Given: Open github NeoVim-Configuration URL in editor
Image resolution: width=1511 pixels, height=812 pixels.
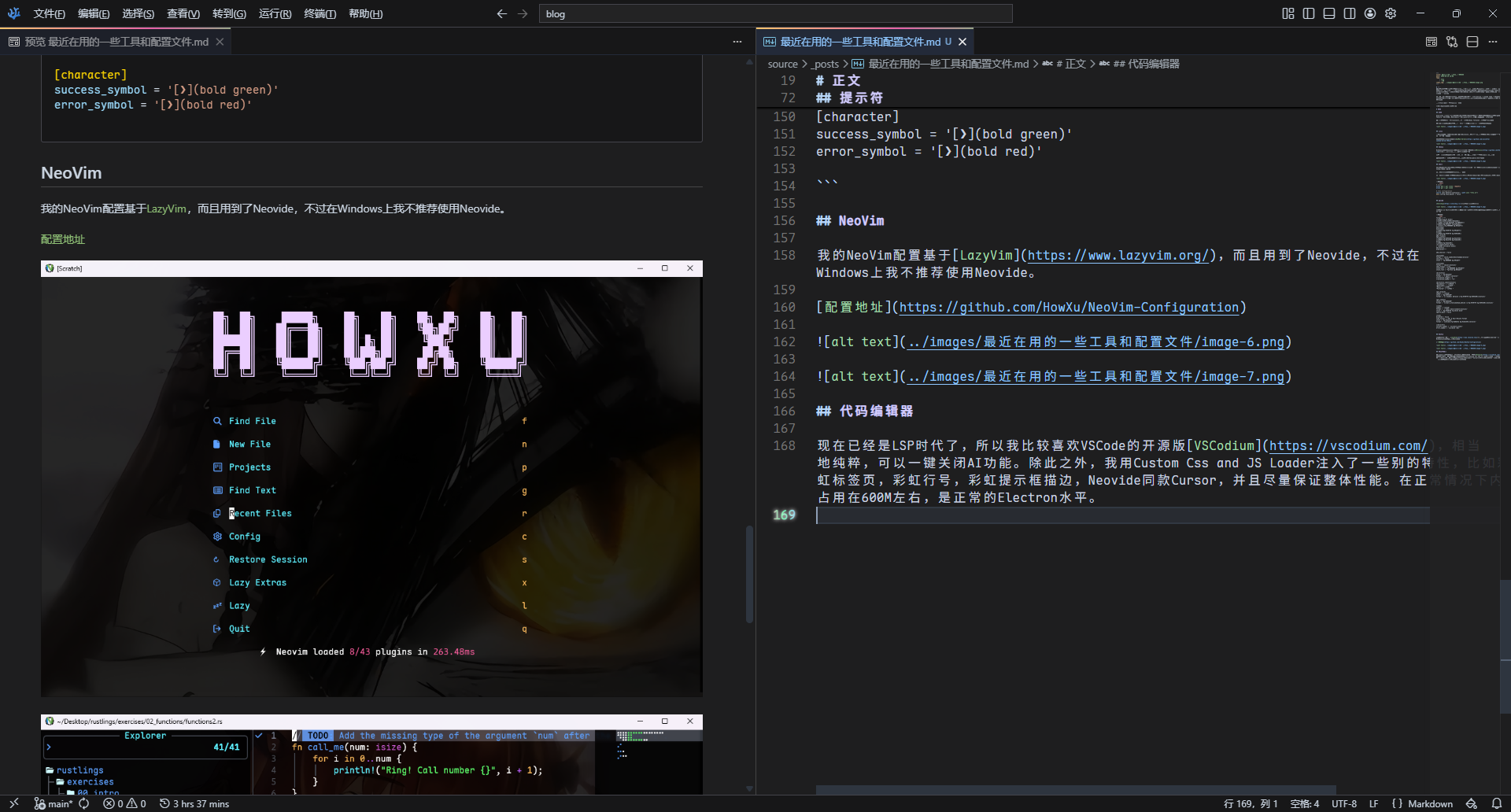Looking at the screenshot, I should click(1069, 307).
